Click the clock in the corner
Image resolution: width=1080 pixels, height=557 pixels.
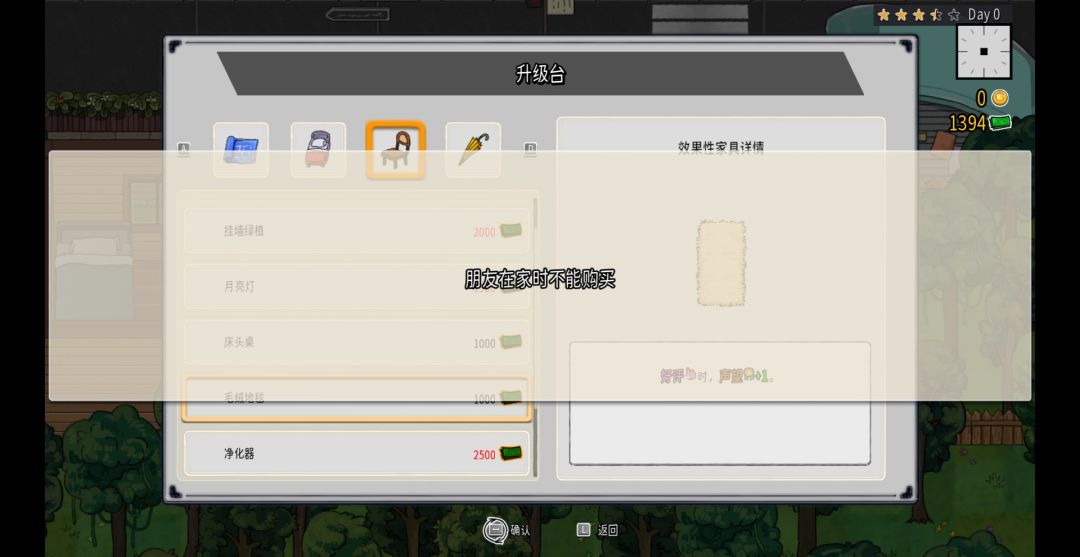point(984,52)
